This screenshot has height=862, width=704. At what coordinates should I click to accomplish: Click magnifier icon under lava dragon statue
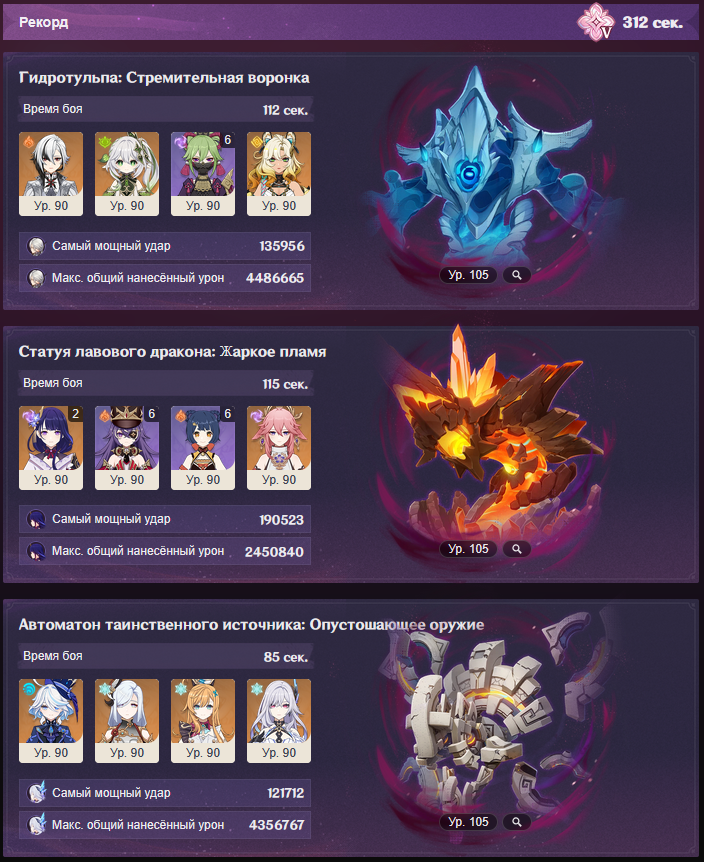coord(517,549)
